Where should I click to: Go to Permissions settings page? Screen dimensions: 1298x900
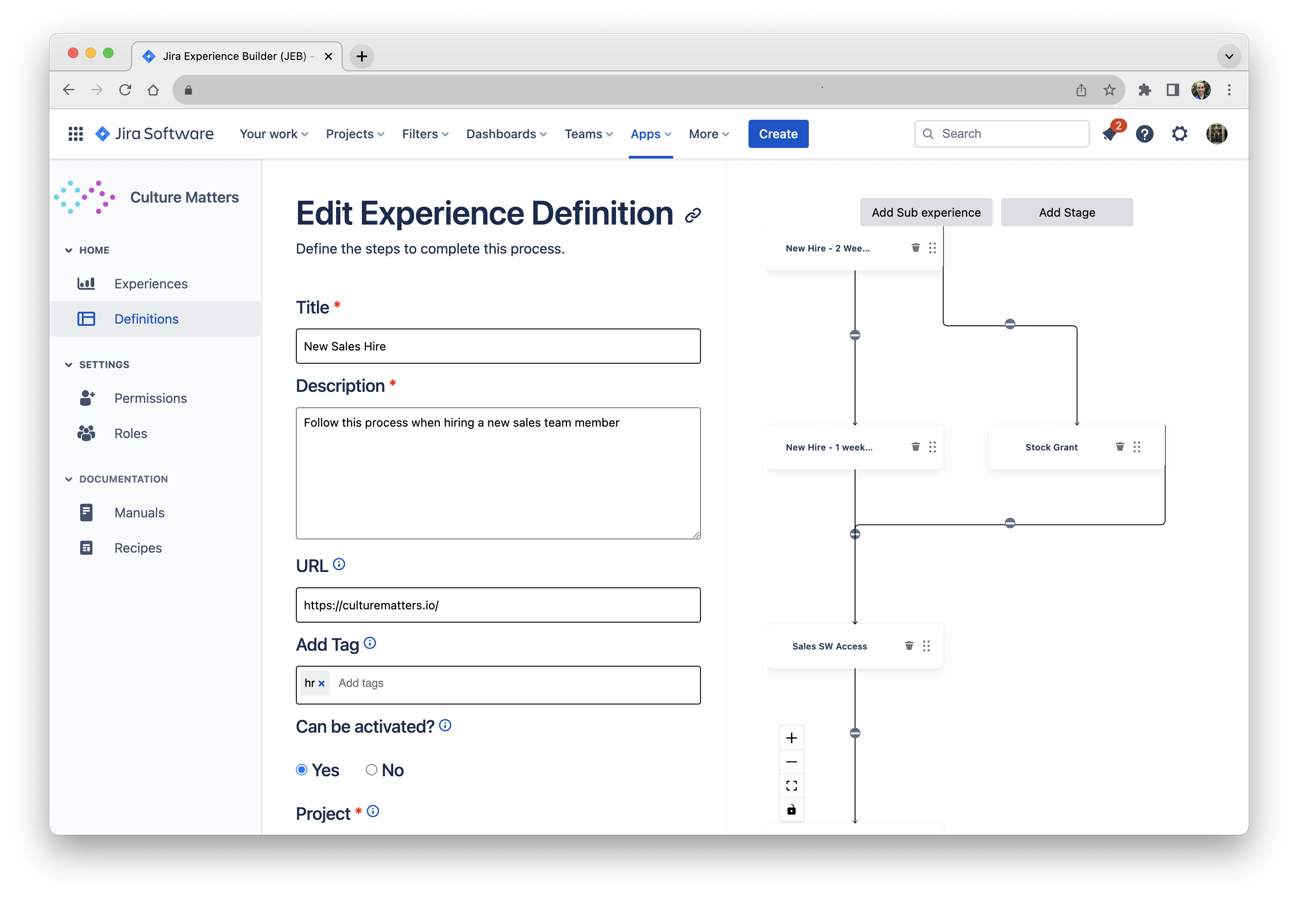pos(150,398)
